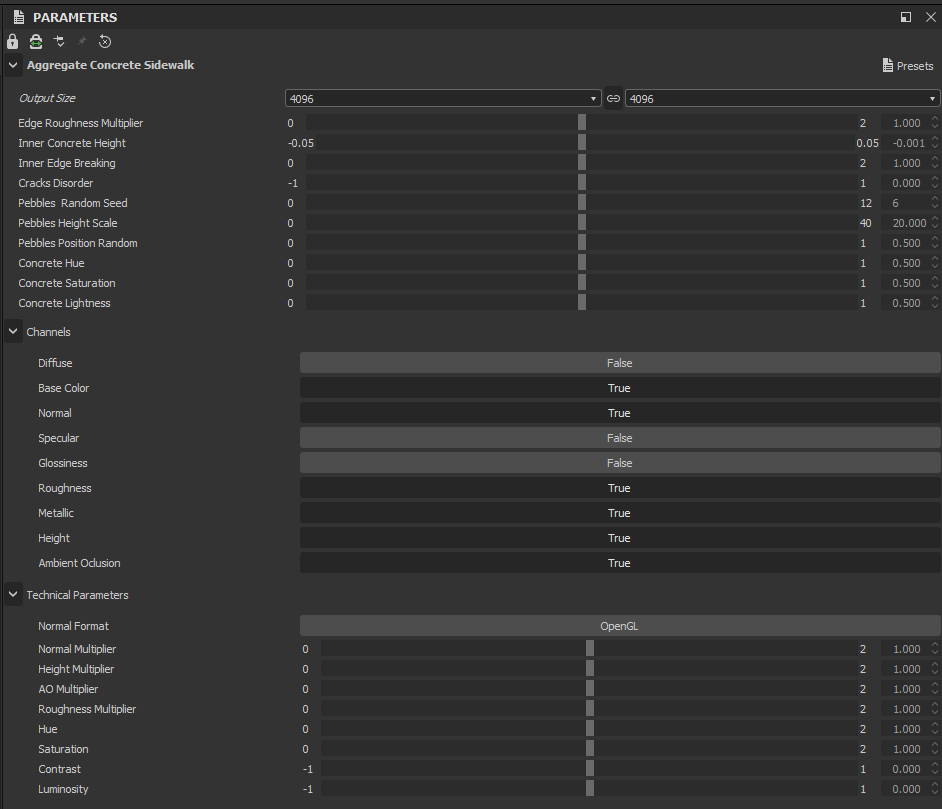The width and height of the screenshot is (942, 809).
Task: Open the Presets menu
Action: tap(908, 65)
